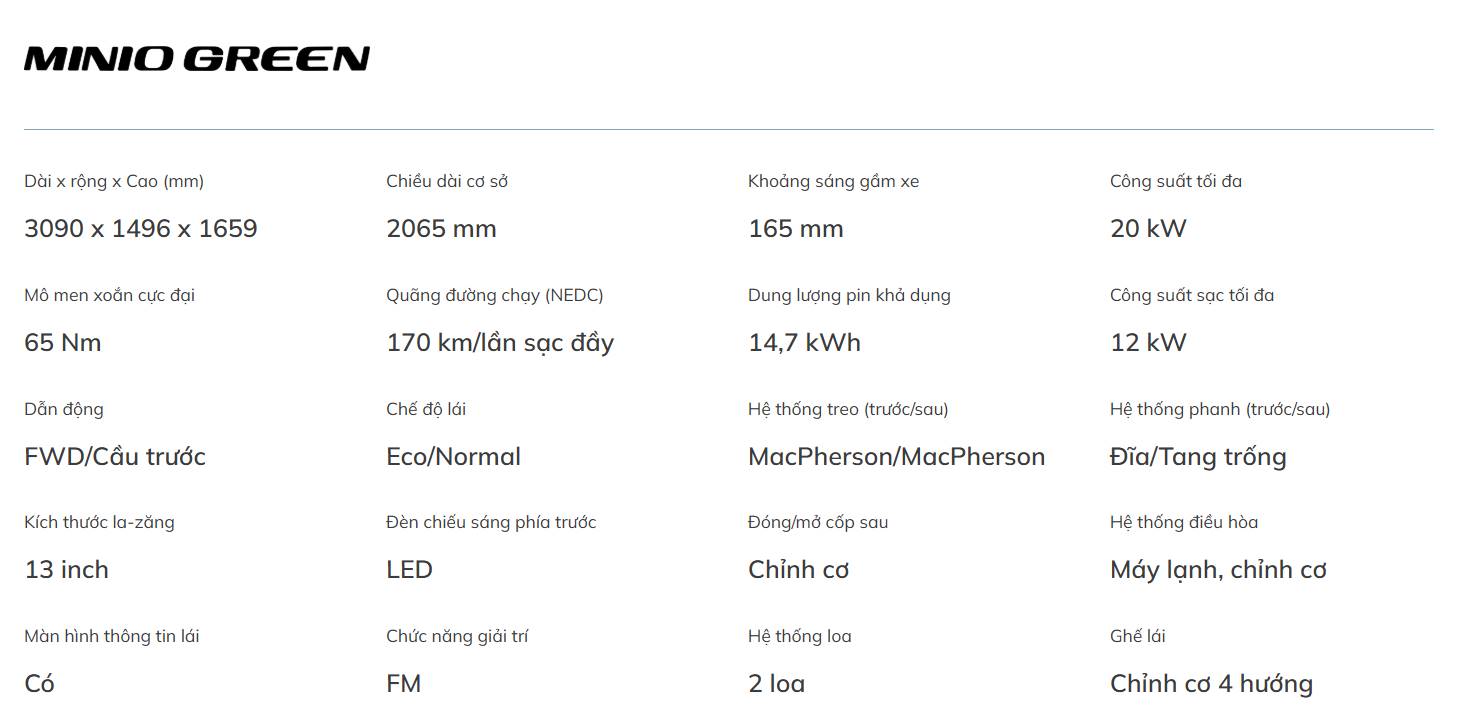Click the 170 km/lần sạc đầy range text

click(500, 343)
